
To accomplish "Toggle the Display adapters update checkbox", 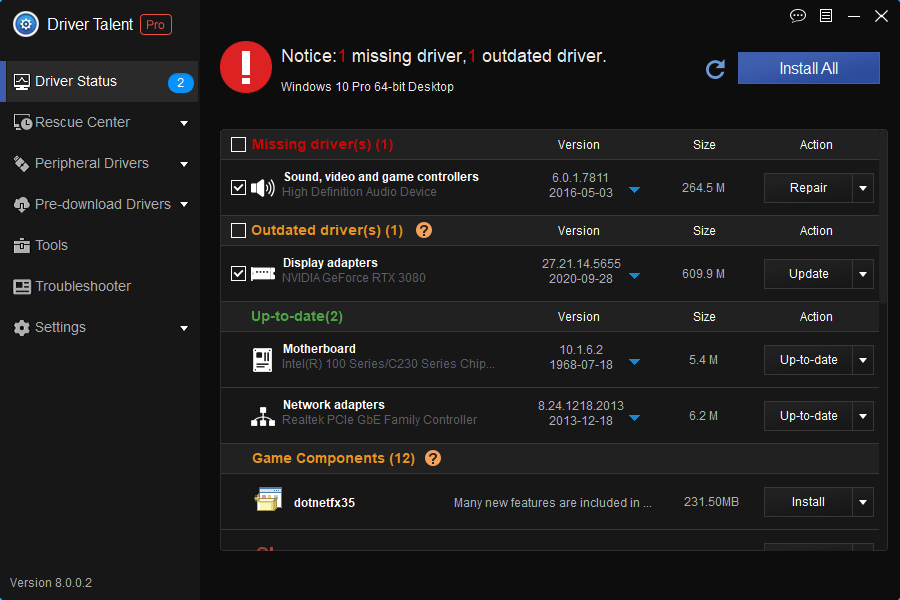I will pos(238,273).
